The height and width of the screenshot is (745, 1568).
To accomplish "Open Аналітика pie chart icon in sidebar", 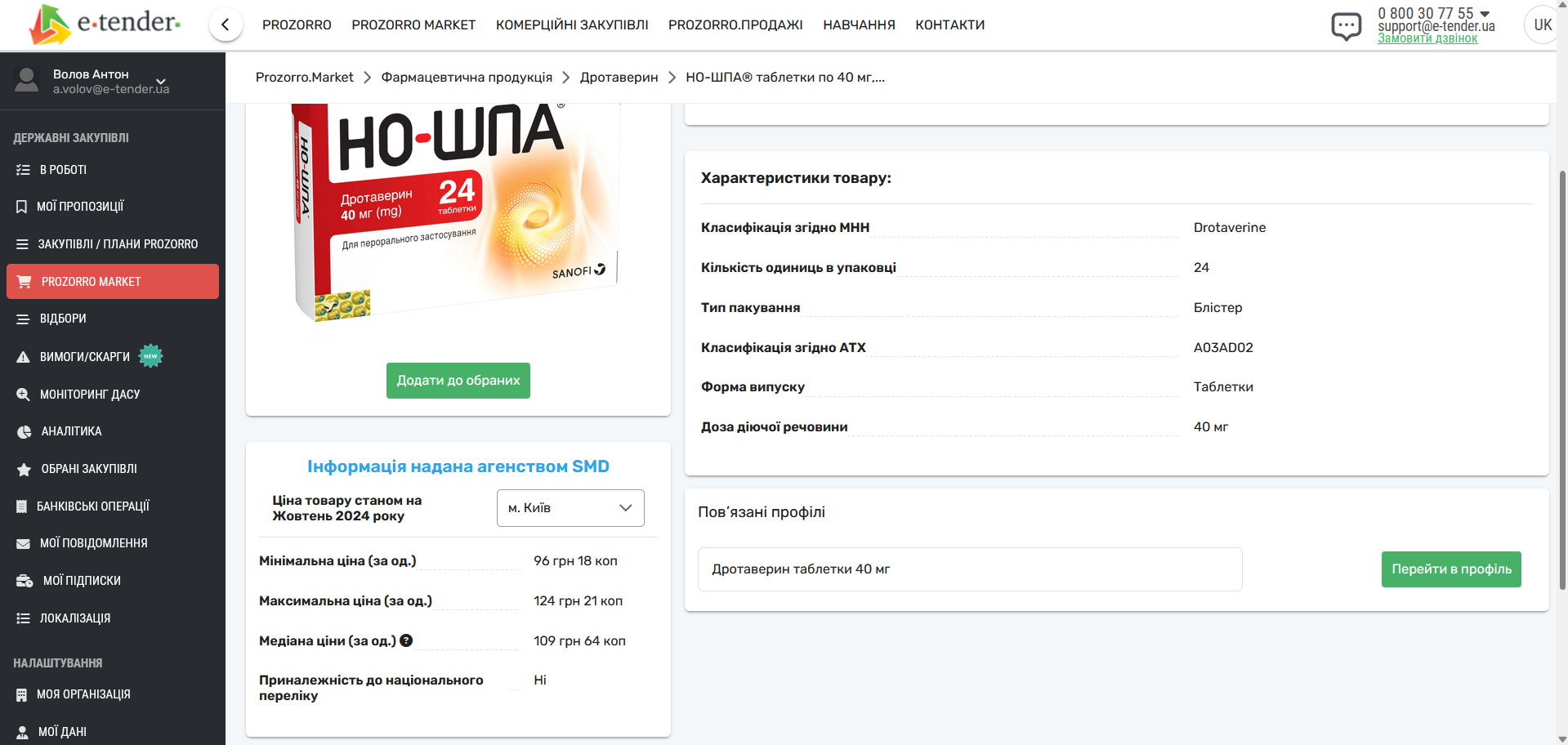I will (24, 431).
